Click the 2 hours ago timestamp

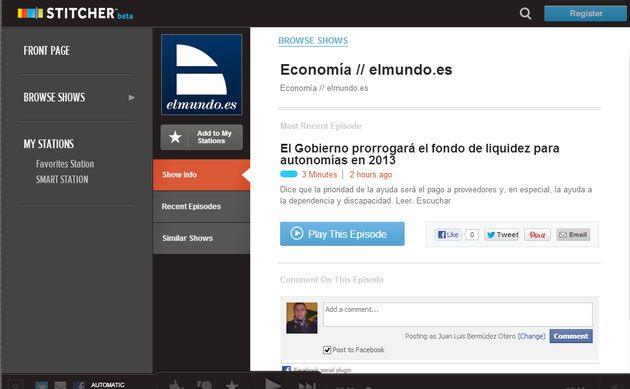[x=370, y=174]
